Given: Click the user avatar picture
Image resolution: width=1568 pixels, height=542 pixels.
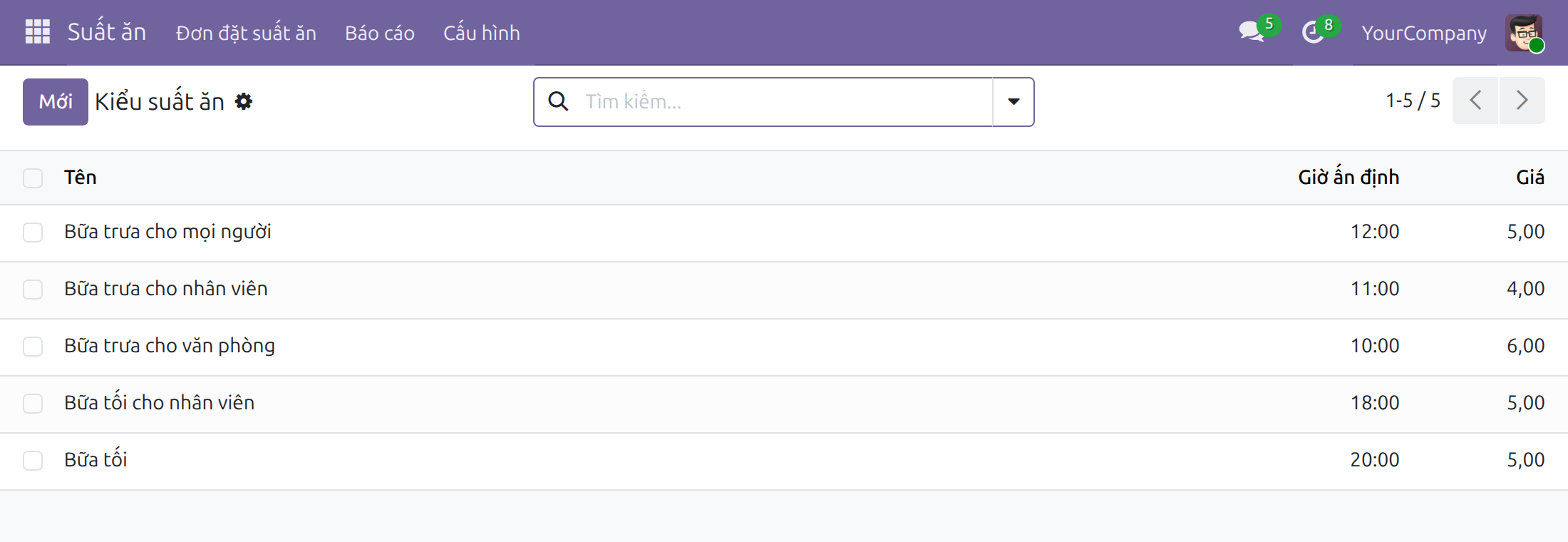Looking at the screenshot, I should tap(1524, 33).
